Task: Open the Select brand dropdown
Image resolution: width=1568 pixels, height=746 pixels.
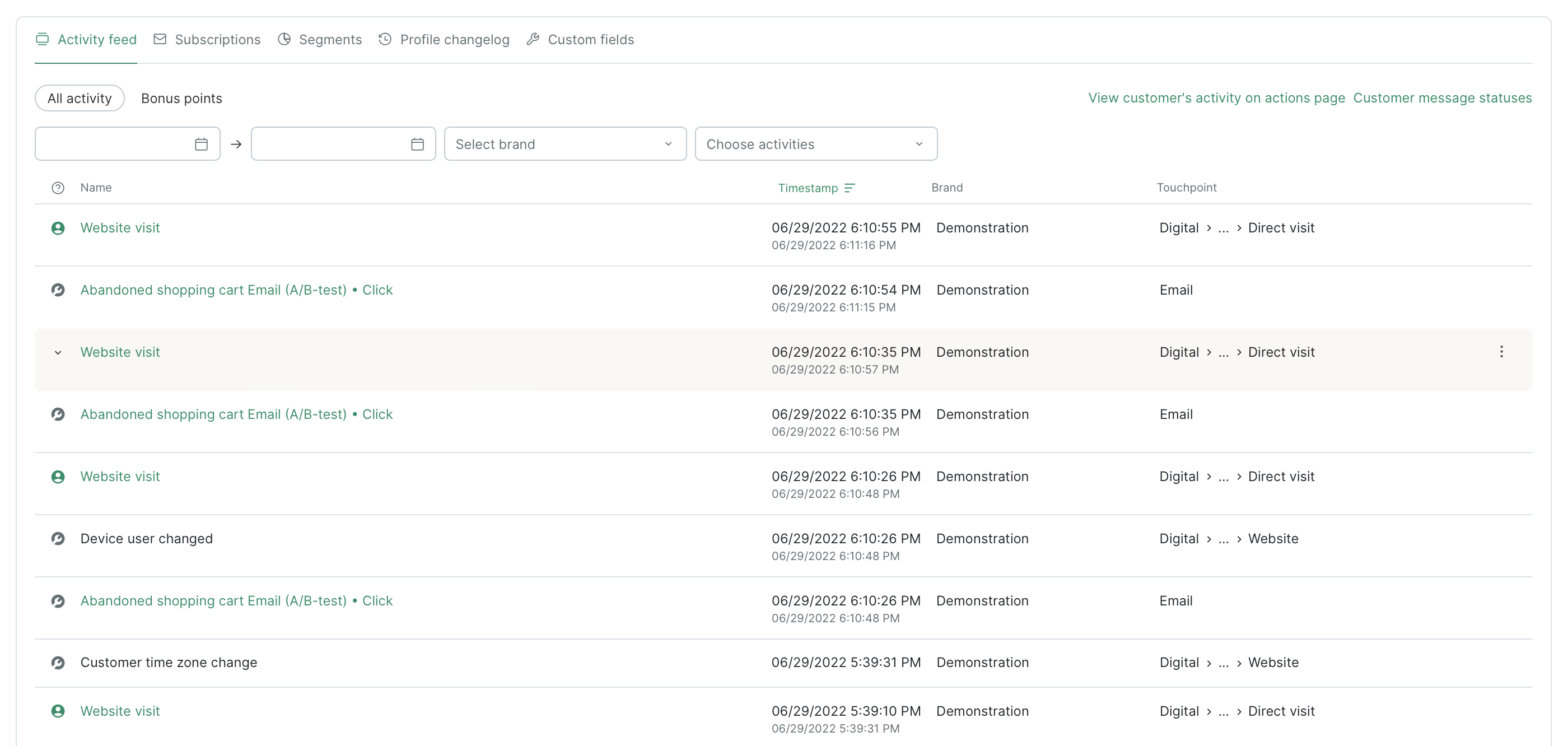Action: (564, 143)
